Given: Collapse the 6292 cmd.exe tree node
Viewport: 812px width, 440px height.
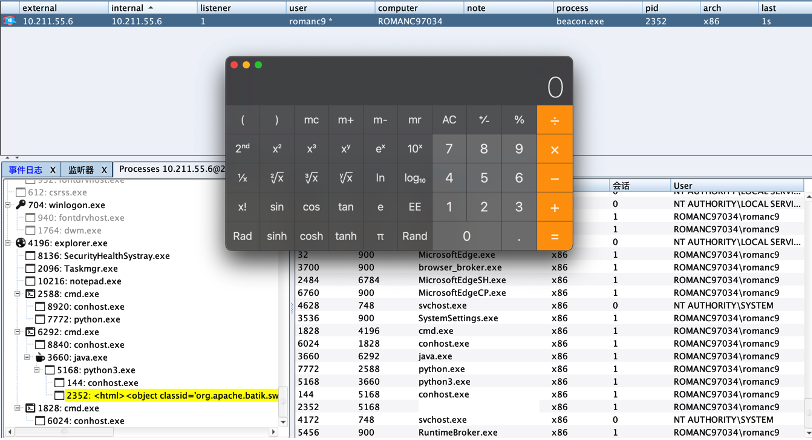Looking at the screenshot, I should pyautogui.click(x=17, y=332).
